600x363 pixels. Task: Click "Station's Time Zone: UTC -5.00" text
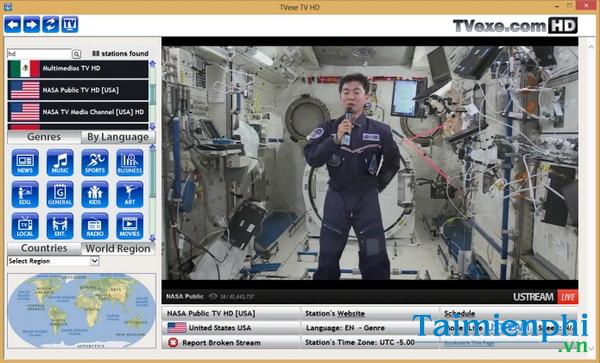(x=360, y=342)
